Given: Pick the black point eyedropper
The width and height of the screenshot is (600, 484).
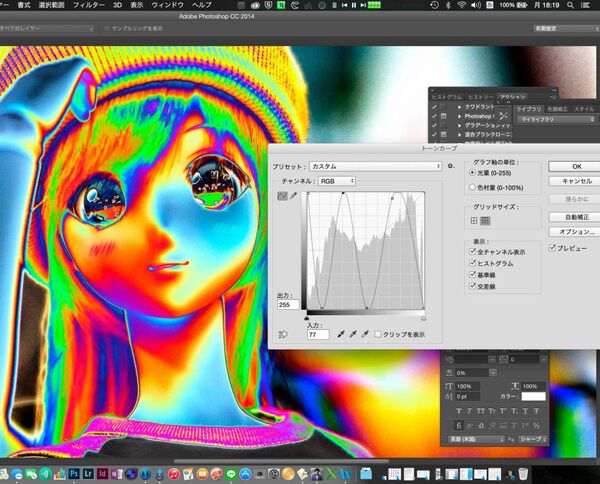Looking at the screenshot, I should click(x=341, y=334).
